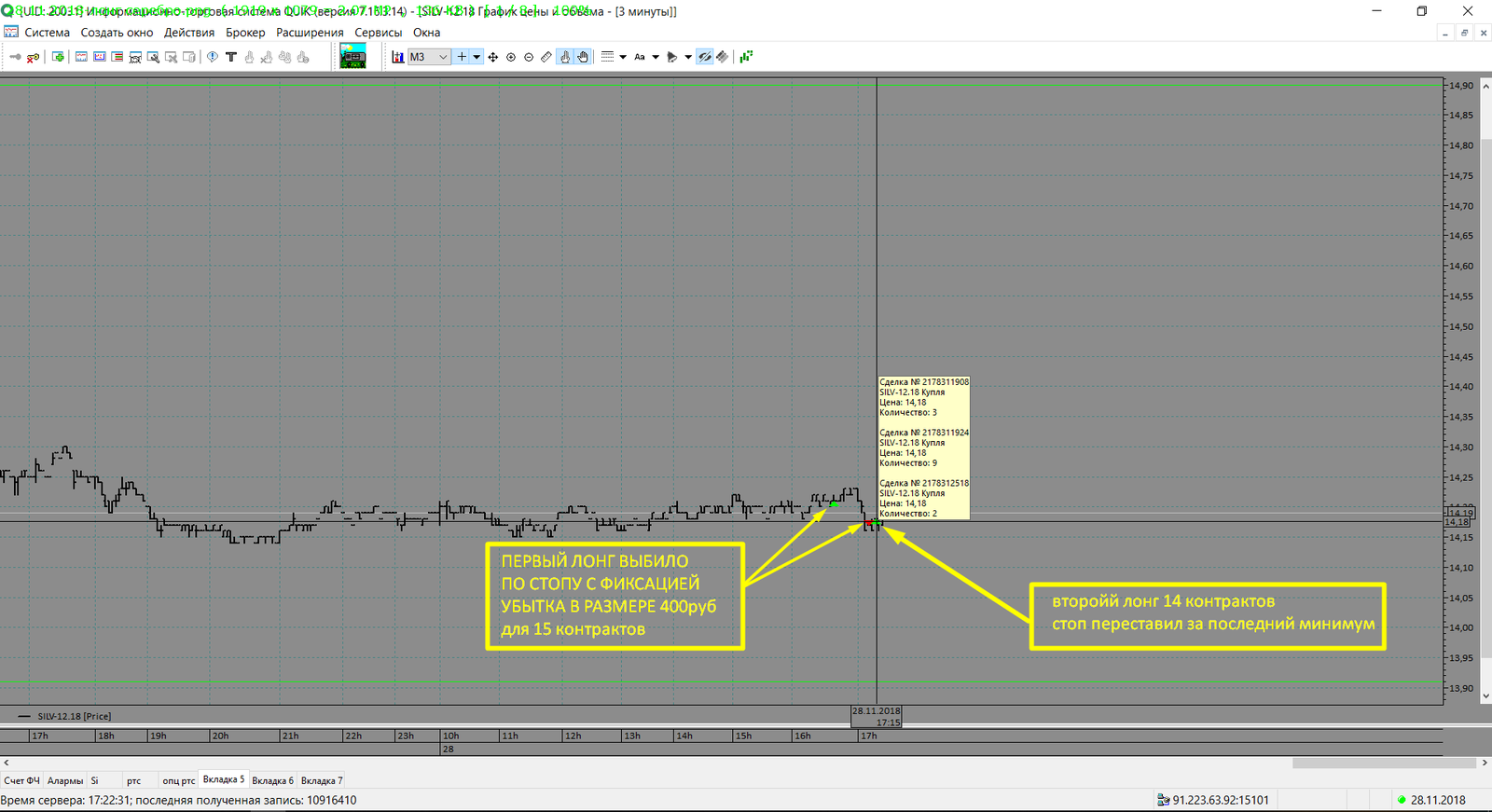This screenshot has width=1492, height=812.
Task: Click the right arrow of the horizontal scrollbar
Action: click(1485, 763)
